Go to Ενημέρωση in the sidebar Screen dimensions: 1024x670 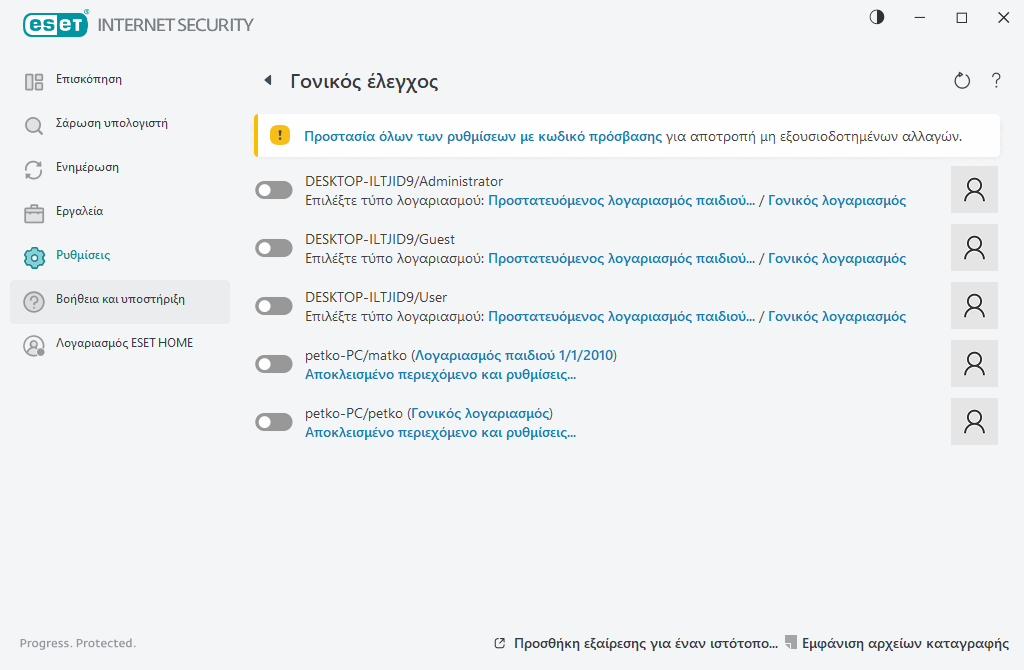(86, 168)
